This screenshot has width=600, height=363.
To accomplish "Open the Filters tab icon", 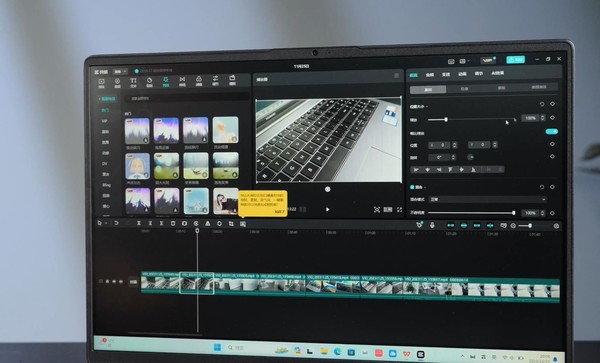I will 199,81.
